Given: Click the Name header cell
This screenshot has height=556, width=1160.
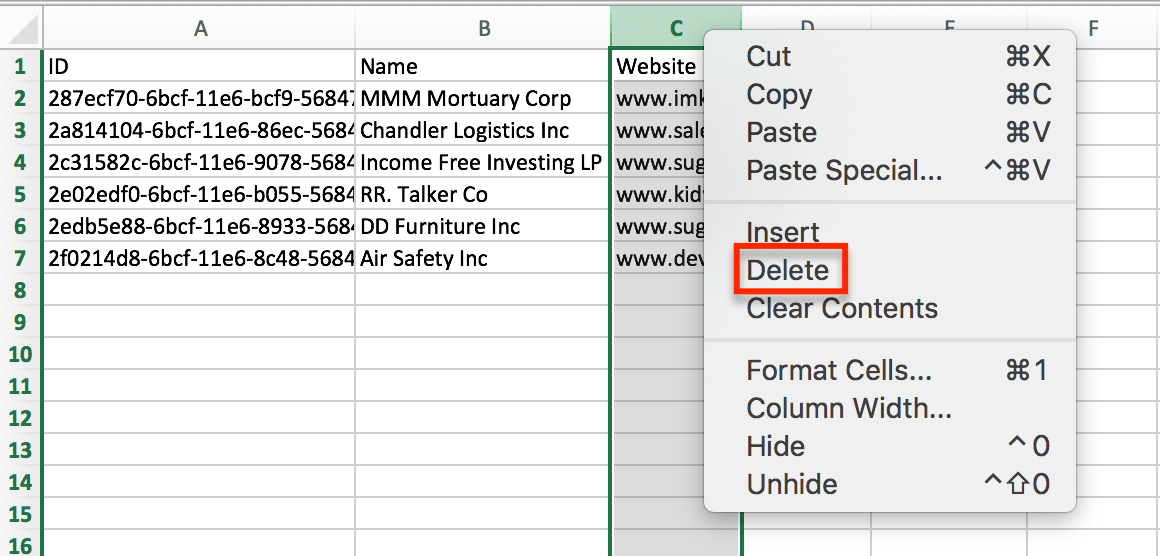Looking at the screenshot, I should point(483,66).
